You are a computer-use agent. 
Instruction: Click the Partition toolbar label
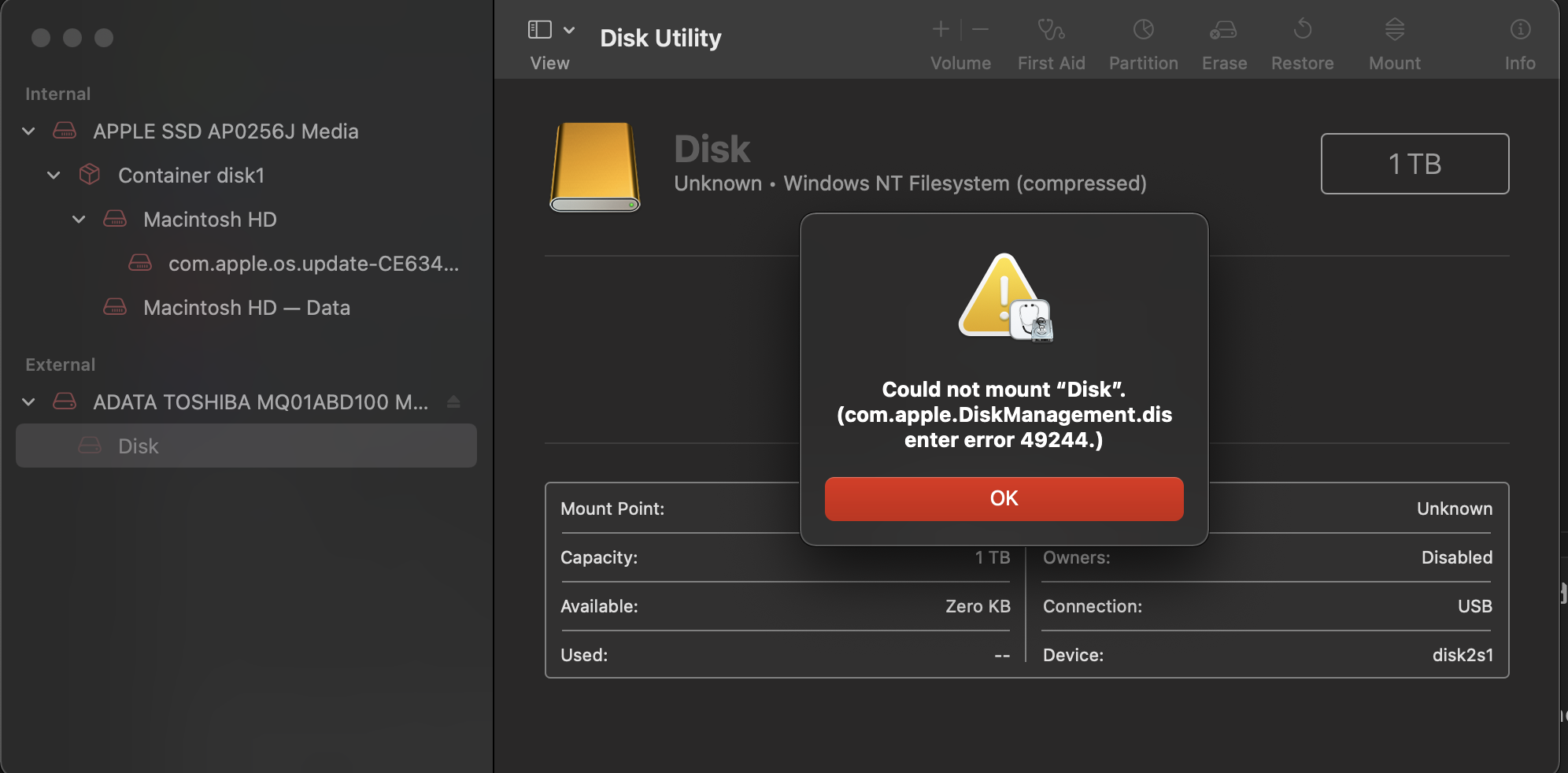tap(1143, 63)
